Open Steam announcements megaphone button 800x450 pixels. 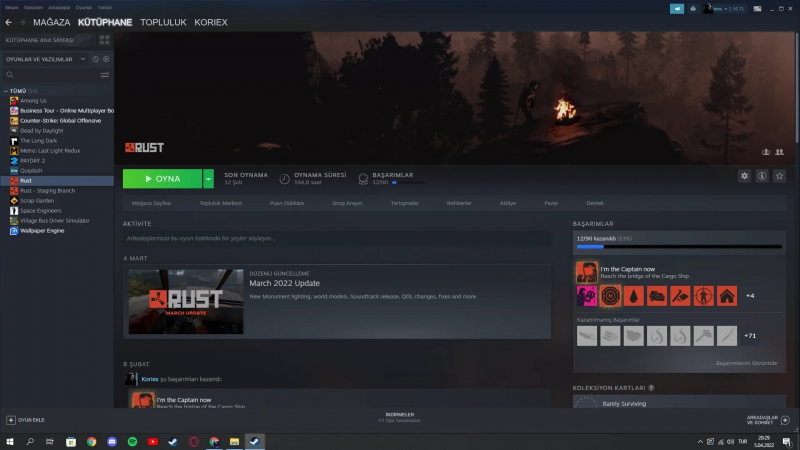(677, 9)
